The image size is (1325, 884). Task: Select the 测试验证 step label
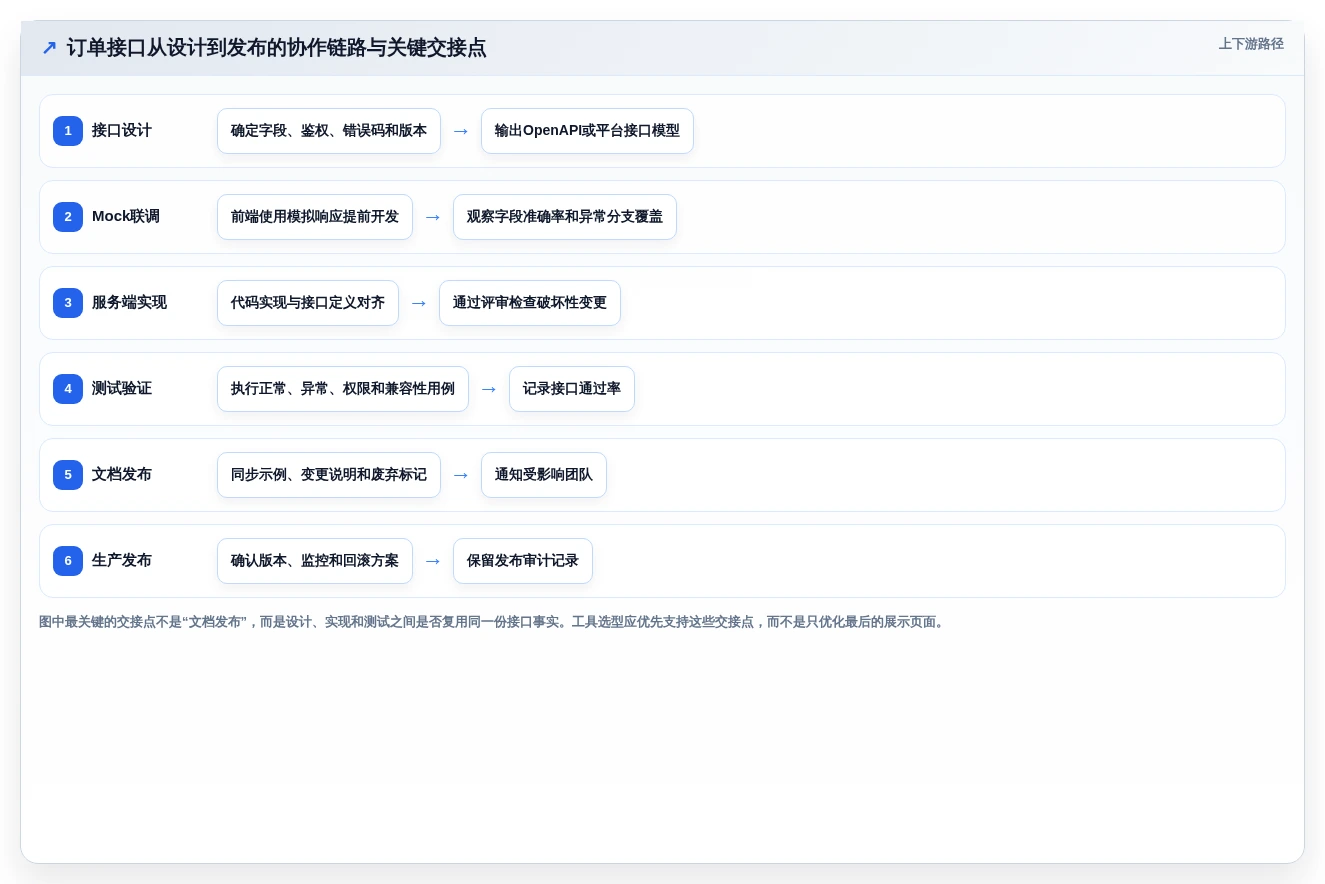[122, 389]
